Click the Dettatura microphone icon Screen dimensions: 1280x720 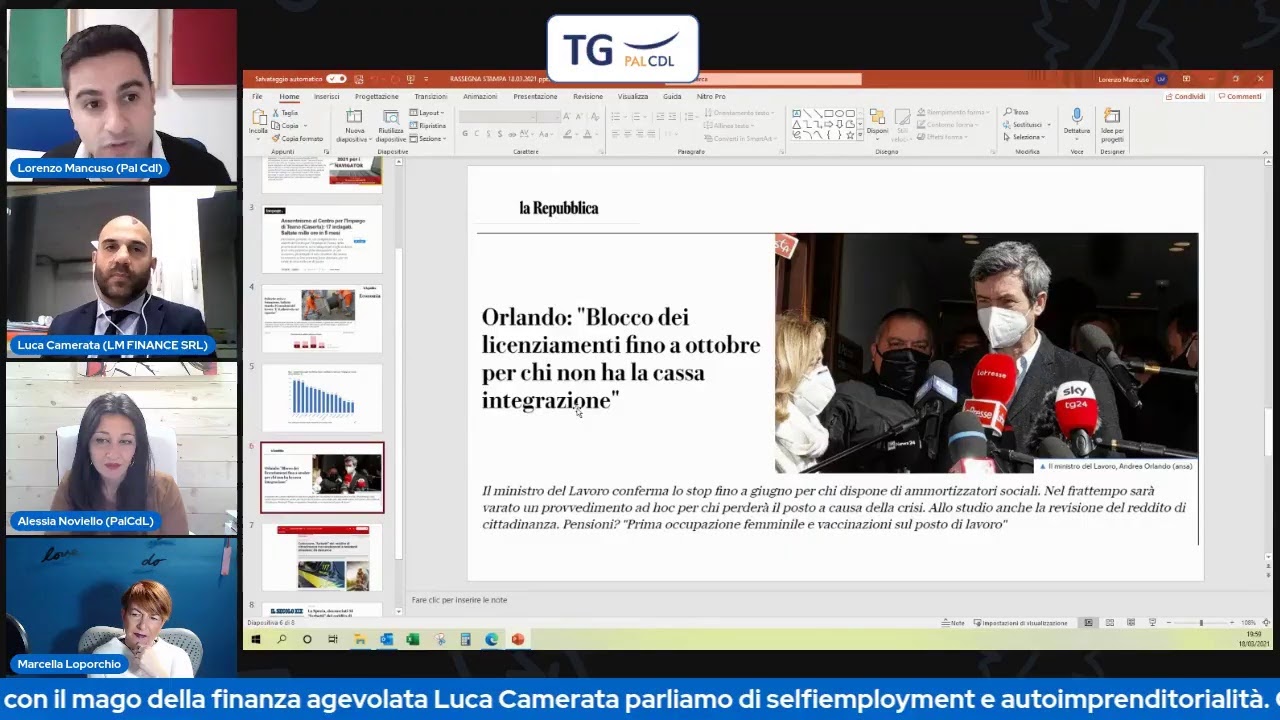click(1077, 116)
